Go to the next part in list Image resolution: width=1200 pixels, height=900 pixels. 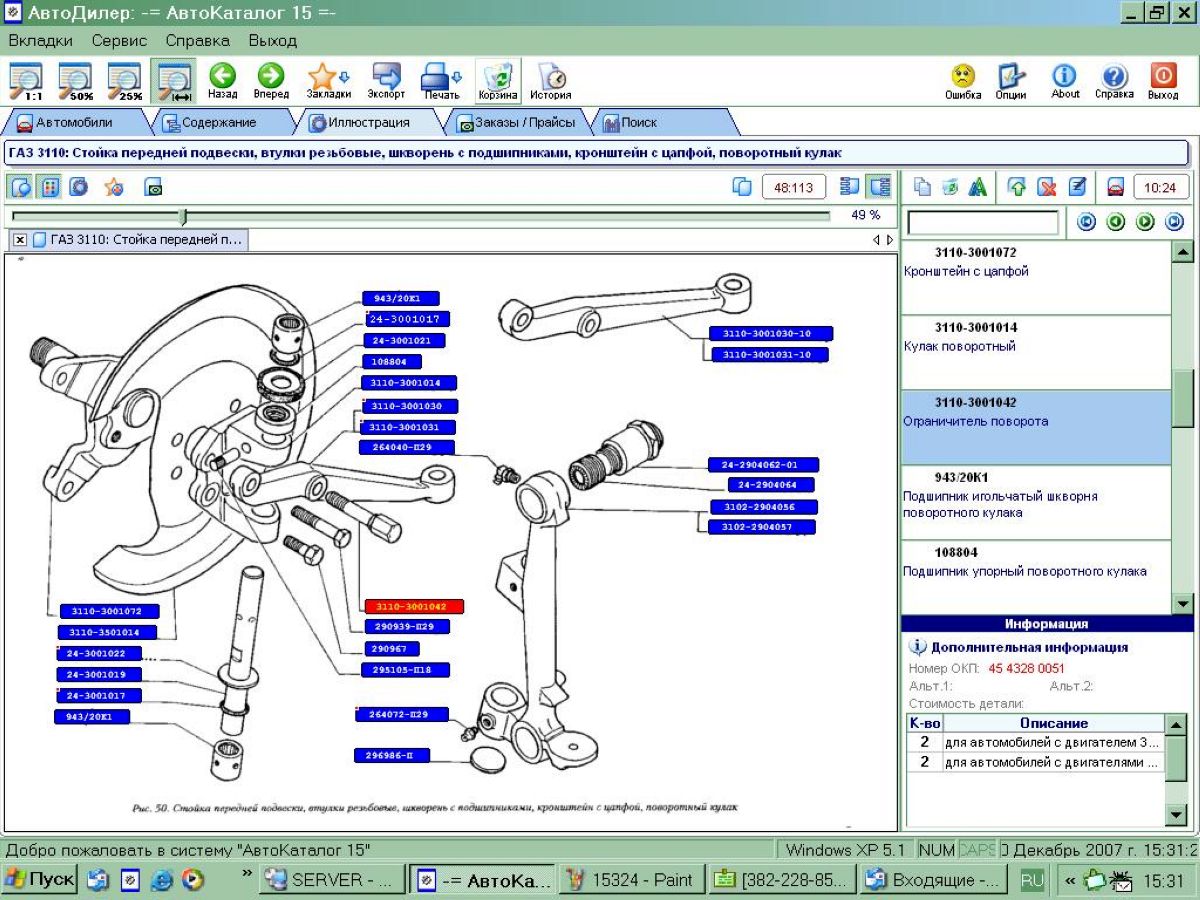pyautogui.click(x=1145, y=222)
